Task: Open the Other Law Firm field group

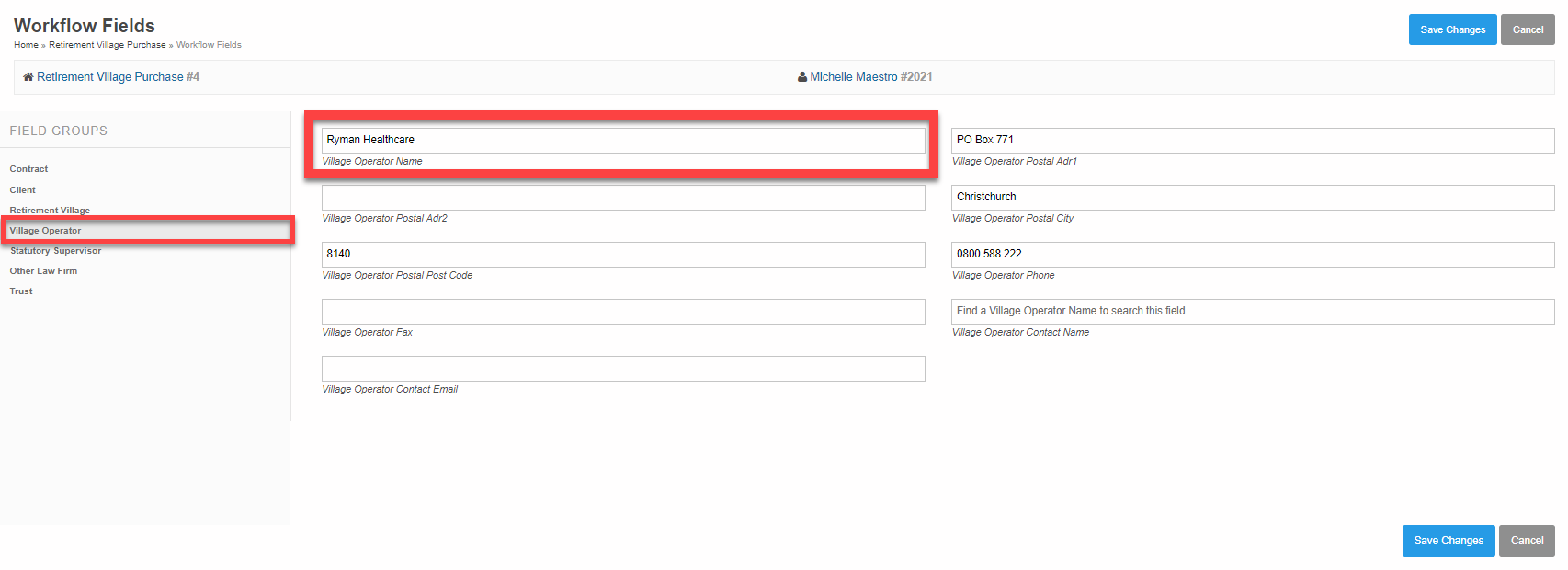Action: point(43,271)
